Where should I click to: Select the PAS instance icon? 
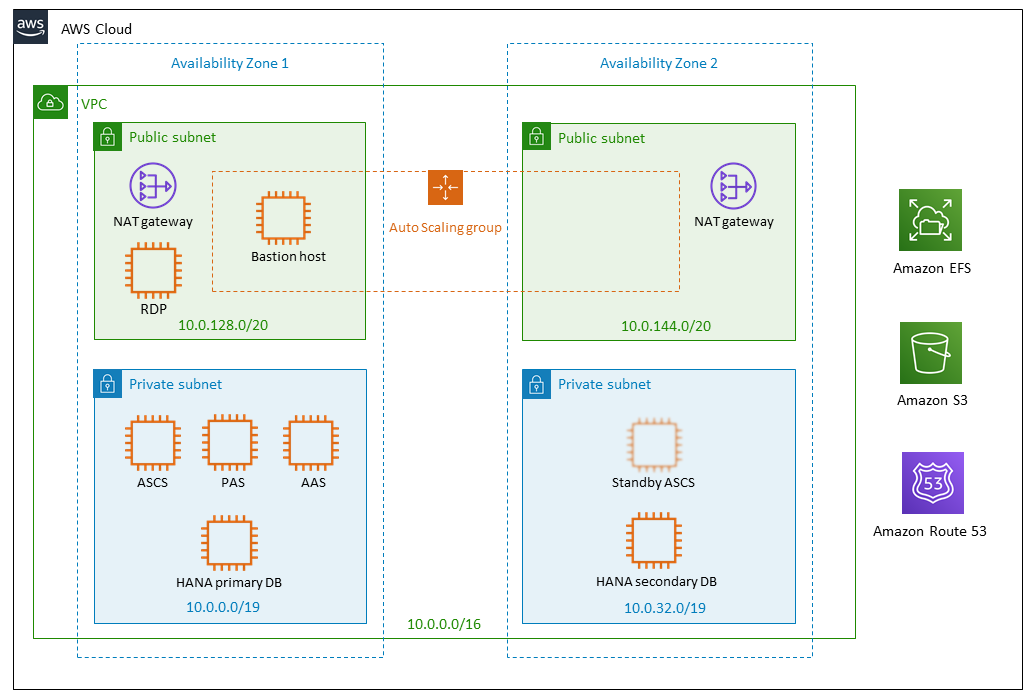click(229, 443)
